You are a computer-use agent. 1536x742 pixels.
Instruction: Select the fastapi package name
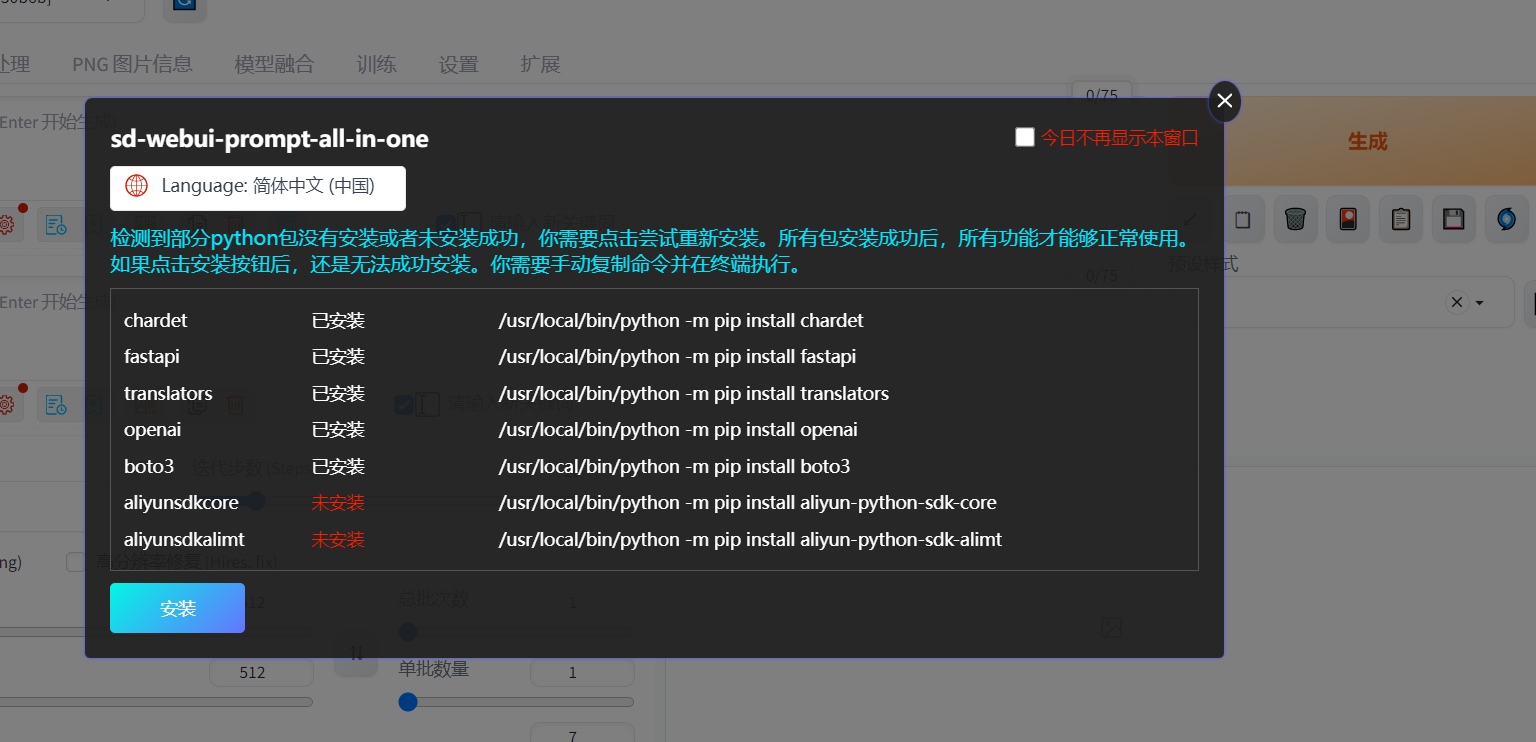152,357
